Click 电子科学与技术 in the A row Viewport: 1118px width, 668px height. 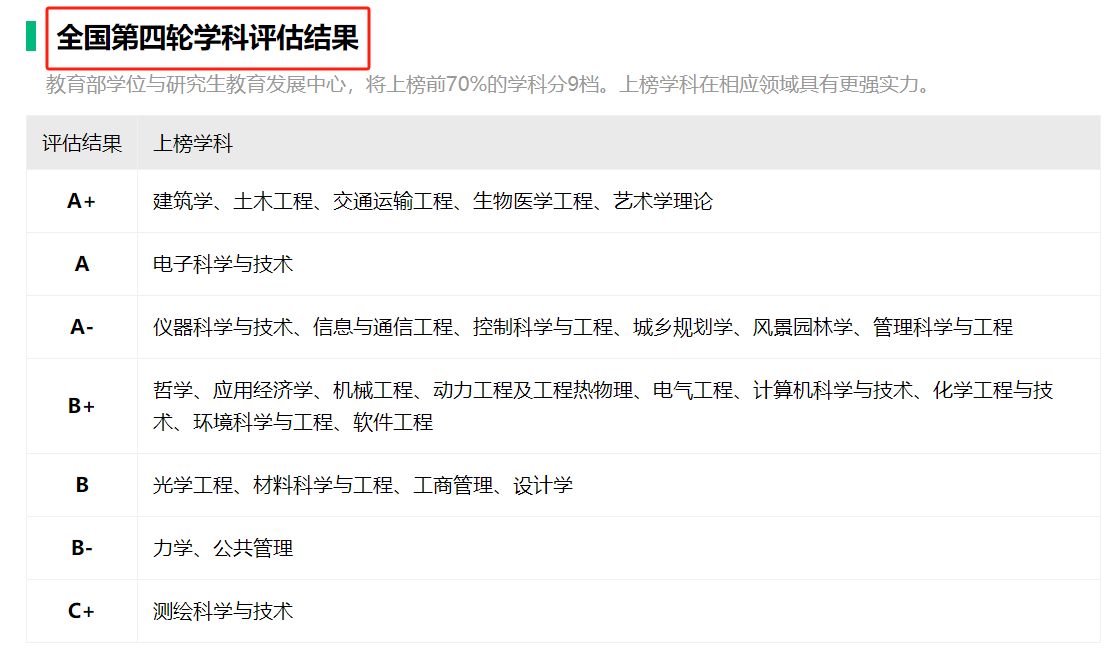223,264
